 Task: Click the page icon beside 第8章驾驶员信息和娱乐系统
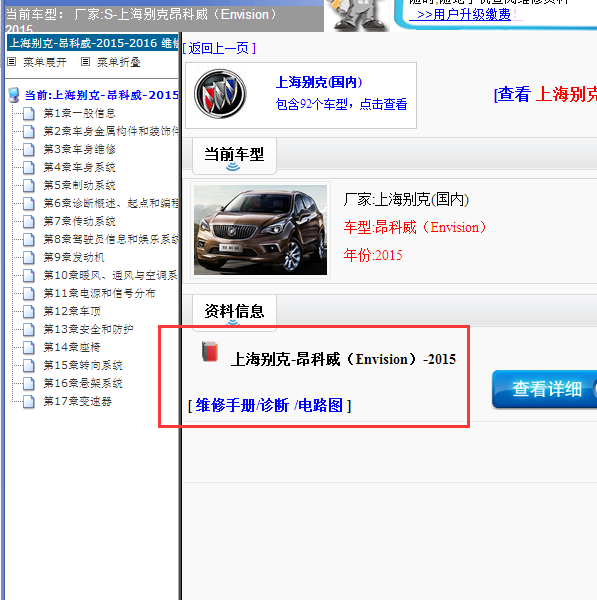(x=29, y=240)
